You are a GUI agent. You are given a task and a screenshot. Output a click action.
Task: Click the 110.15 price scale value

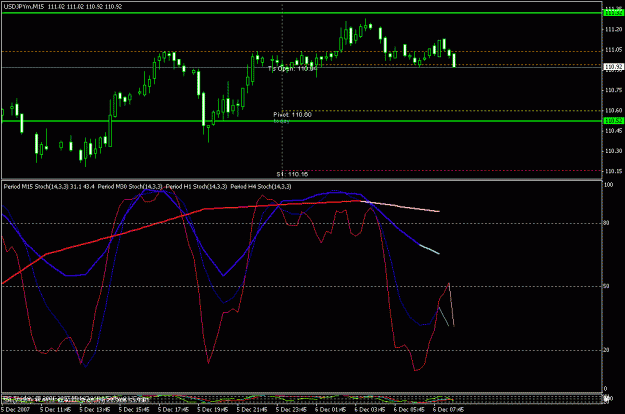613,171
